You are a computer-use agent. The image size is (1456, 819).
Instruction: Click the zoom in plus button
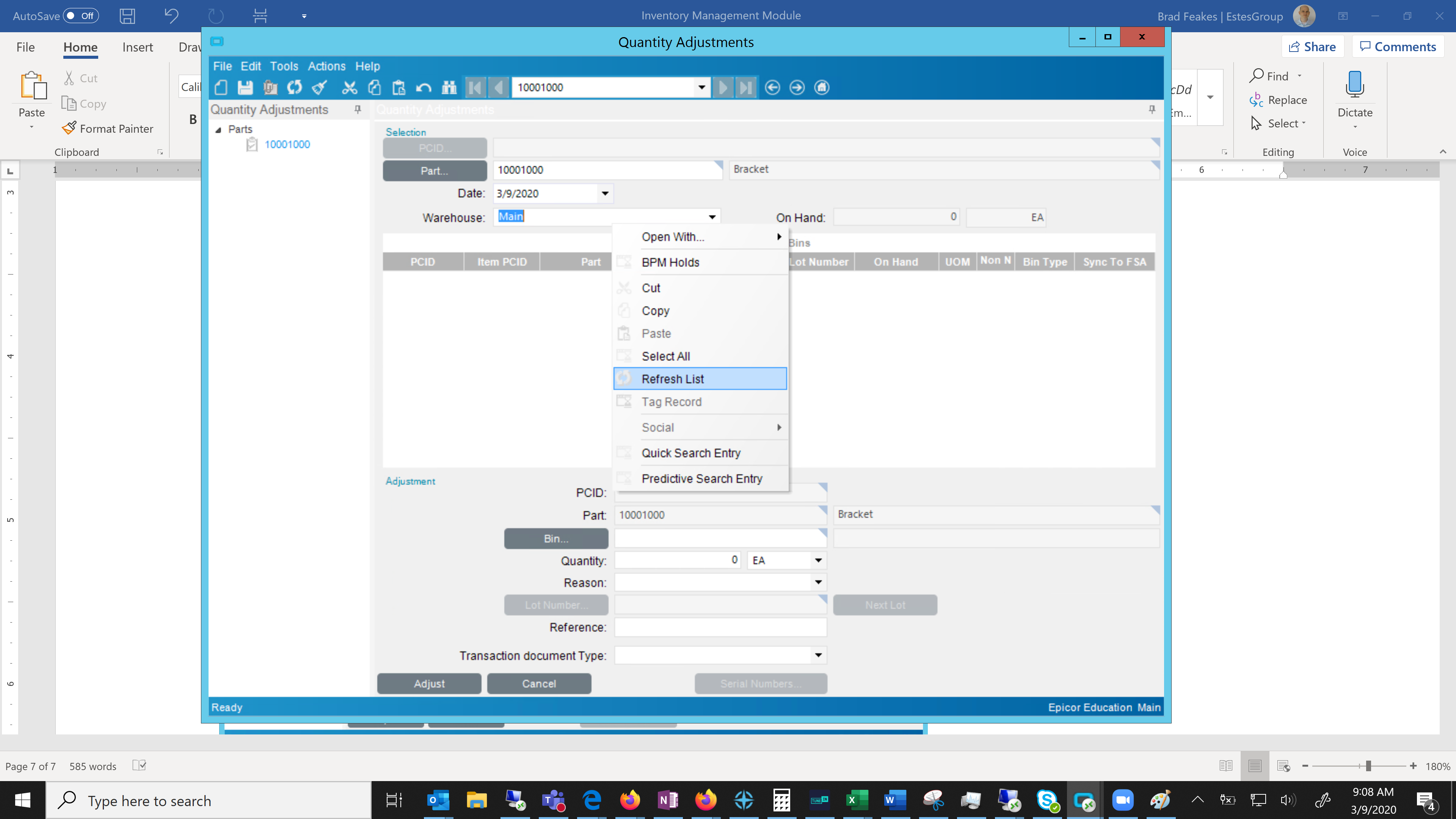pos(1413,766)
